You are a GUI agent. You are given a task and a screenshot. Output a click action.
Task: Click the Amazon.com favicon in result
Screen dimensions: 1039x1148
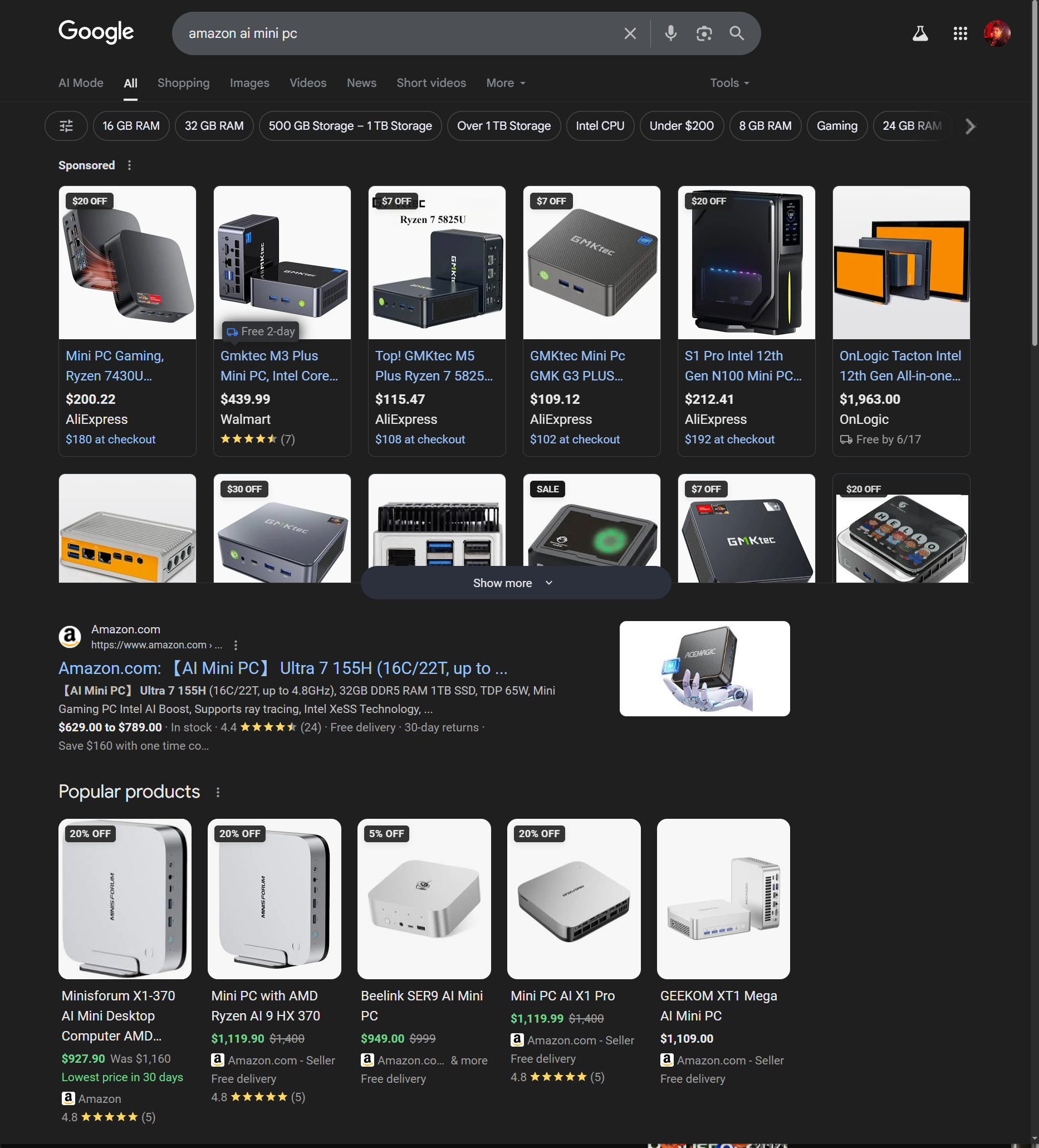coord(70,637)
